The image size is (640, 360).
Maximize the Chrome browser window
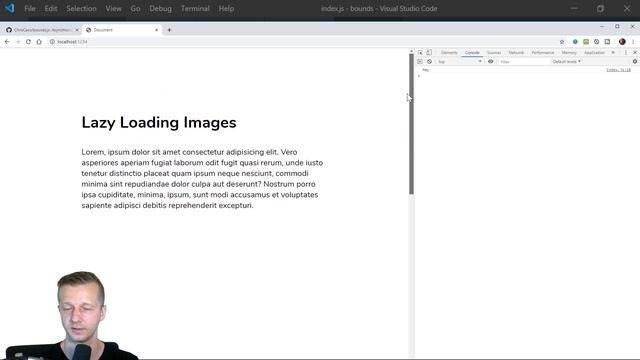tap(617, 27)
